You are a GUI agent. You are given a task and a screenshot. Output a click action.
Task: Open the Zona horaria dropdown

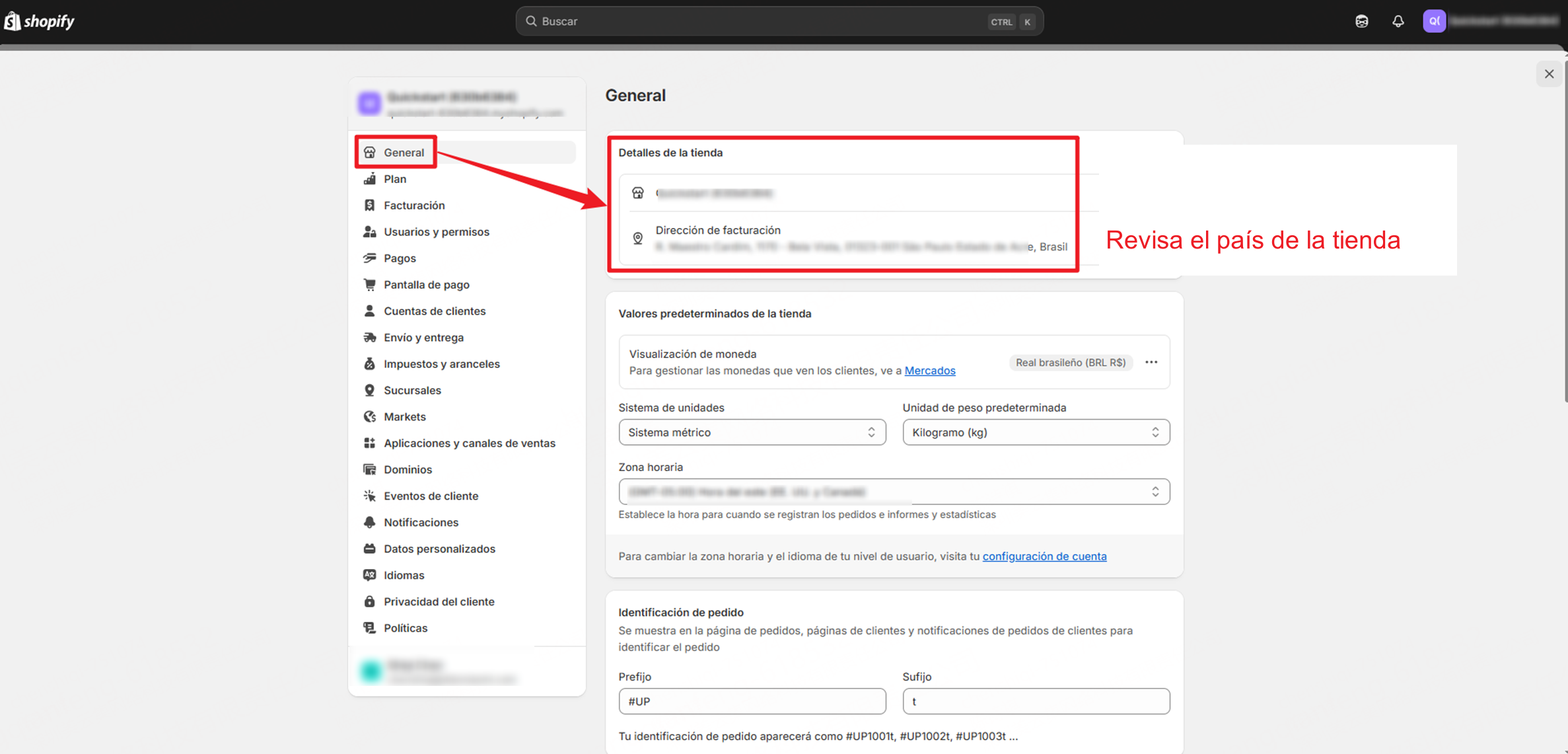point(894,492)
